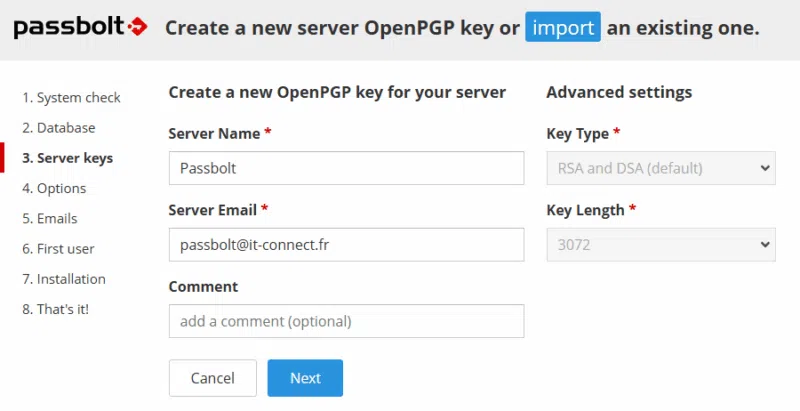Click the Server Email input field
The image size is (800, 411).
pos(346,244)
